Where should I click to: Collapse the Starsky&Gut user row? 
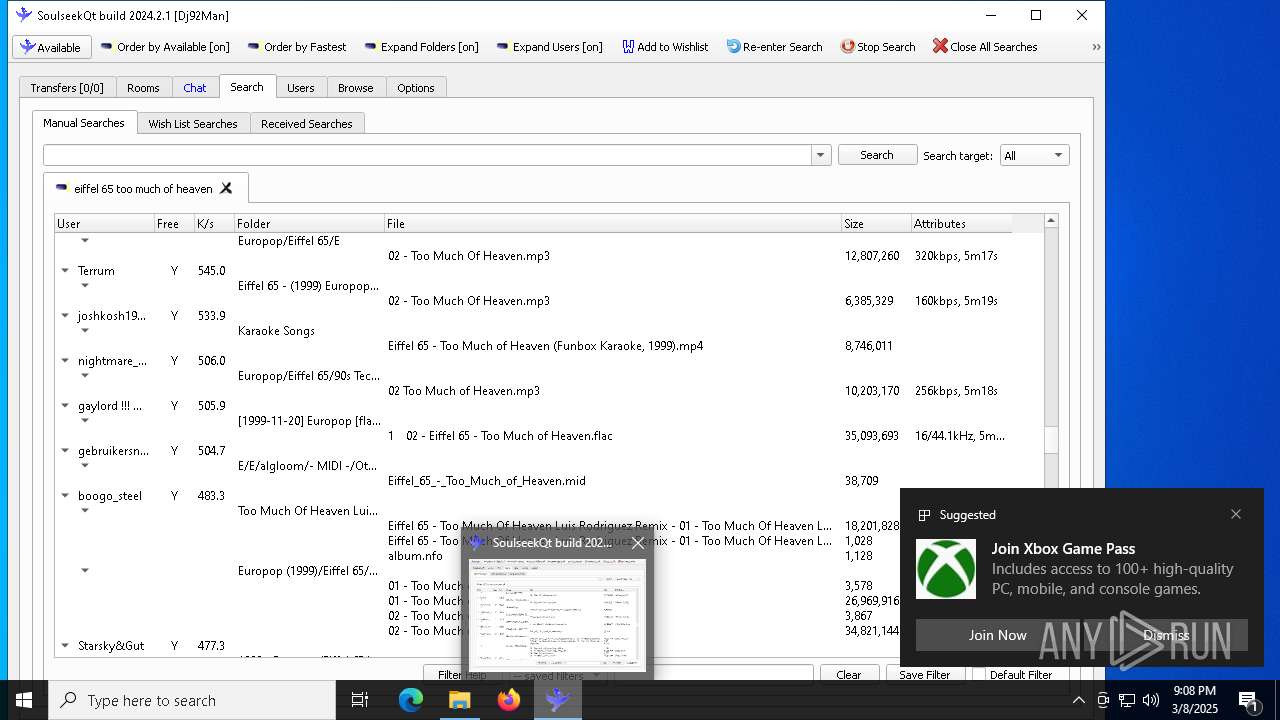(65, 646)
